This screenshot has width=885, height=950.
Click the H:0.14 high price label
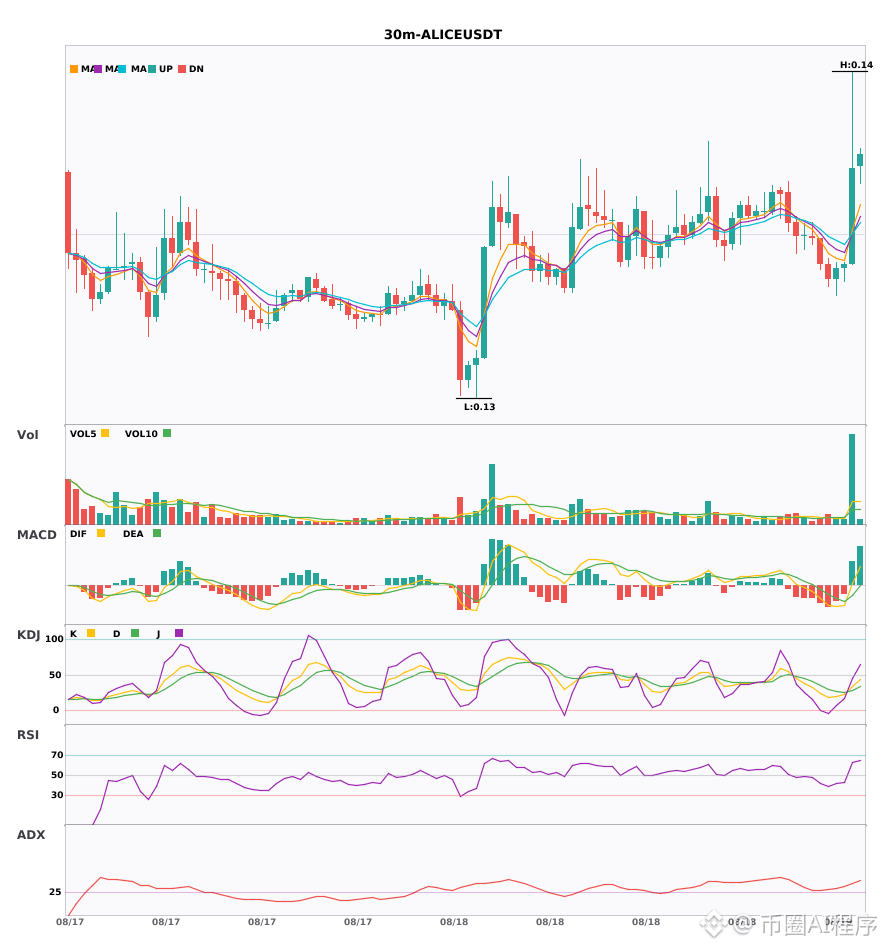click(x=856, y=65)
